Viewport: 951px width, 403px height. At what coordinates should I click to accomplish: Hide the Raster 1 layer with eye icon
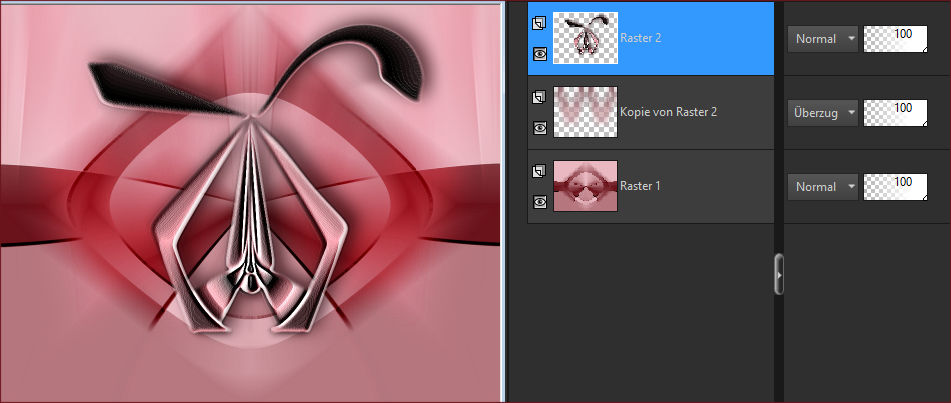(x=540, y=202)
